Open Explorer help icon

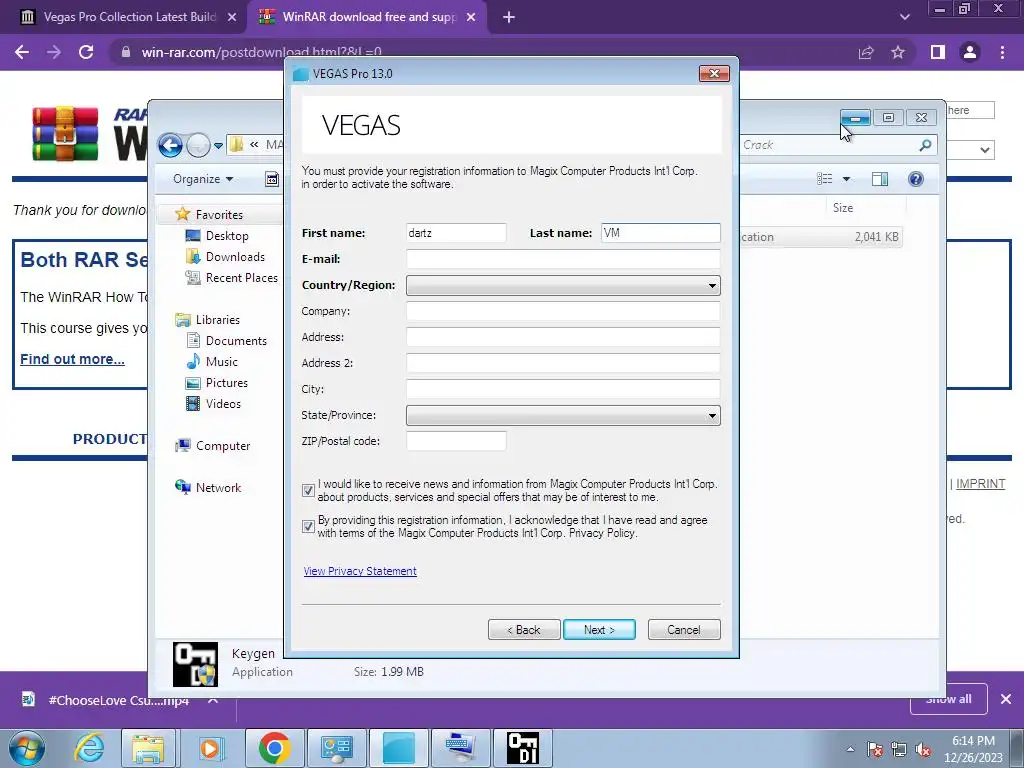[916, 179]
